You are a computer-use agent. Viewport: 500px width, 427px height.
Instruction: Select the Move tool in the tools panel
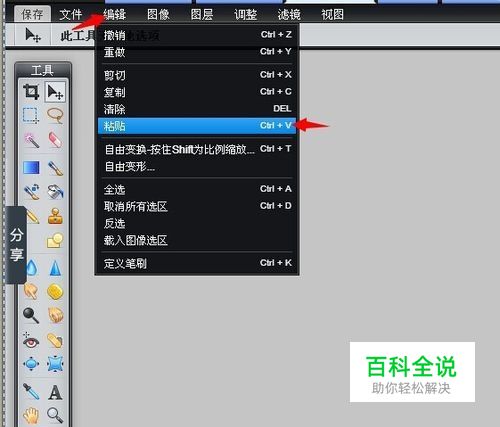pyautogui.click(x=55, y=92)
